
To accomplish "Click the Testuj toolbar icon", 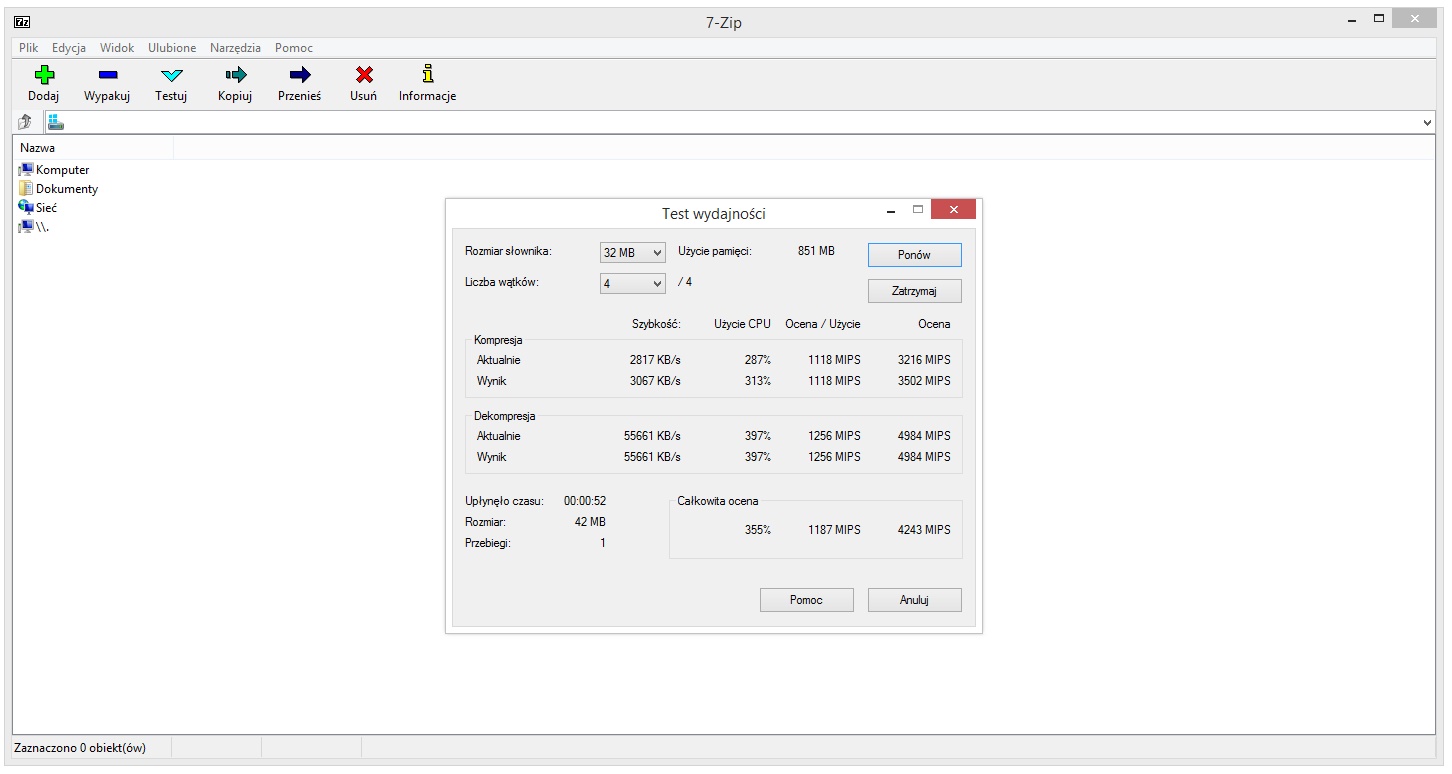I will point(171,75).
